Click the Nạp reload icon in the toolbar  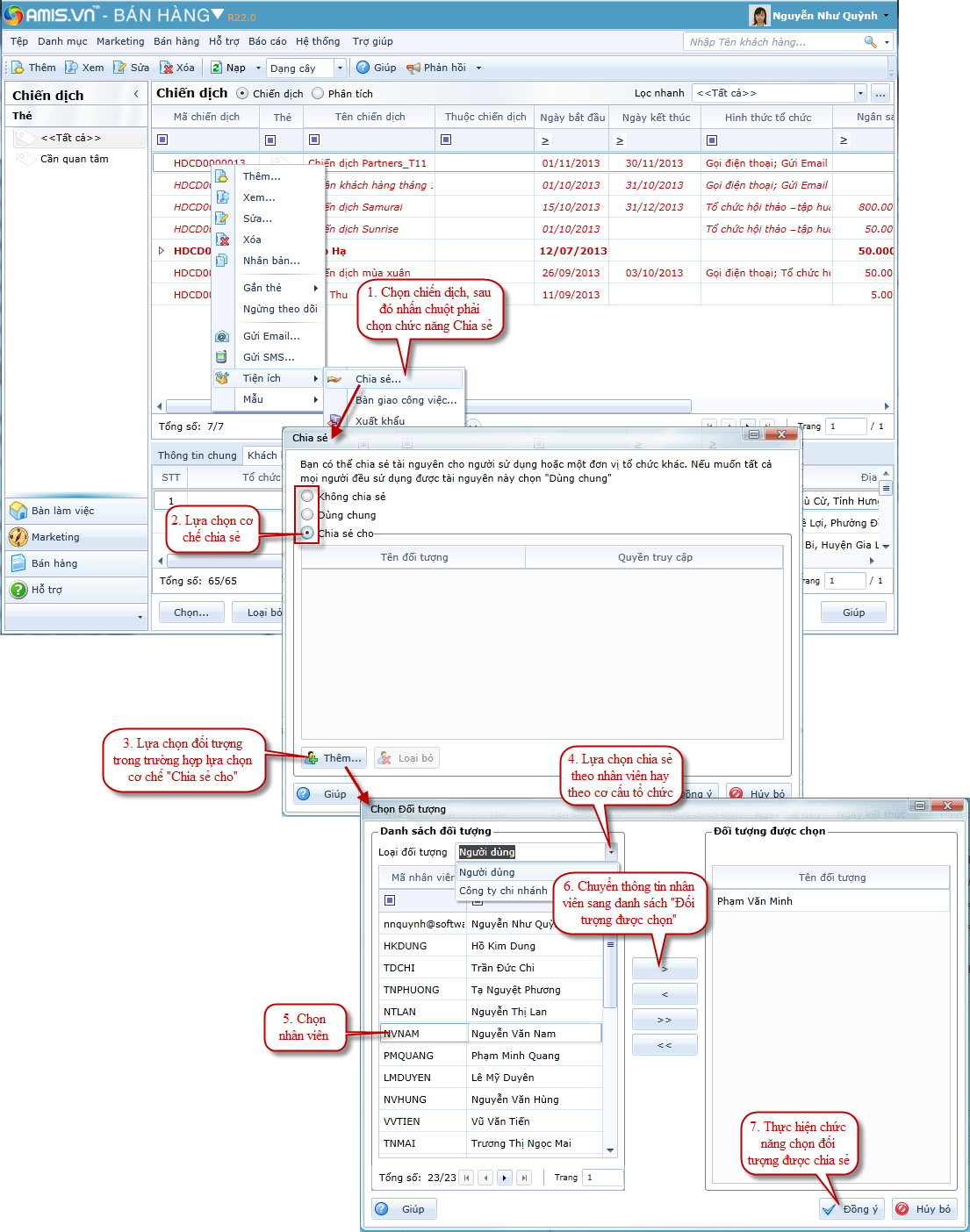click(216, 68)
